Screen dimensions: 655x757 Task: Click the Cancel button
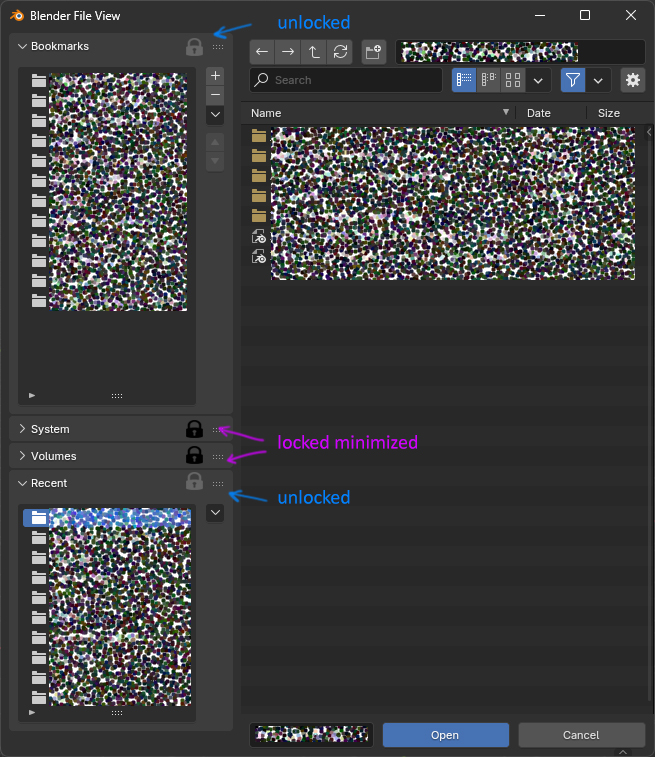[581, 735]
